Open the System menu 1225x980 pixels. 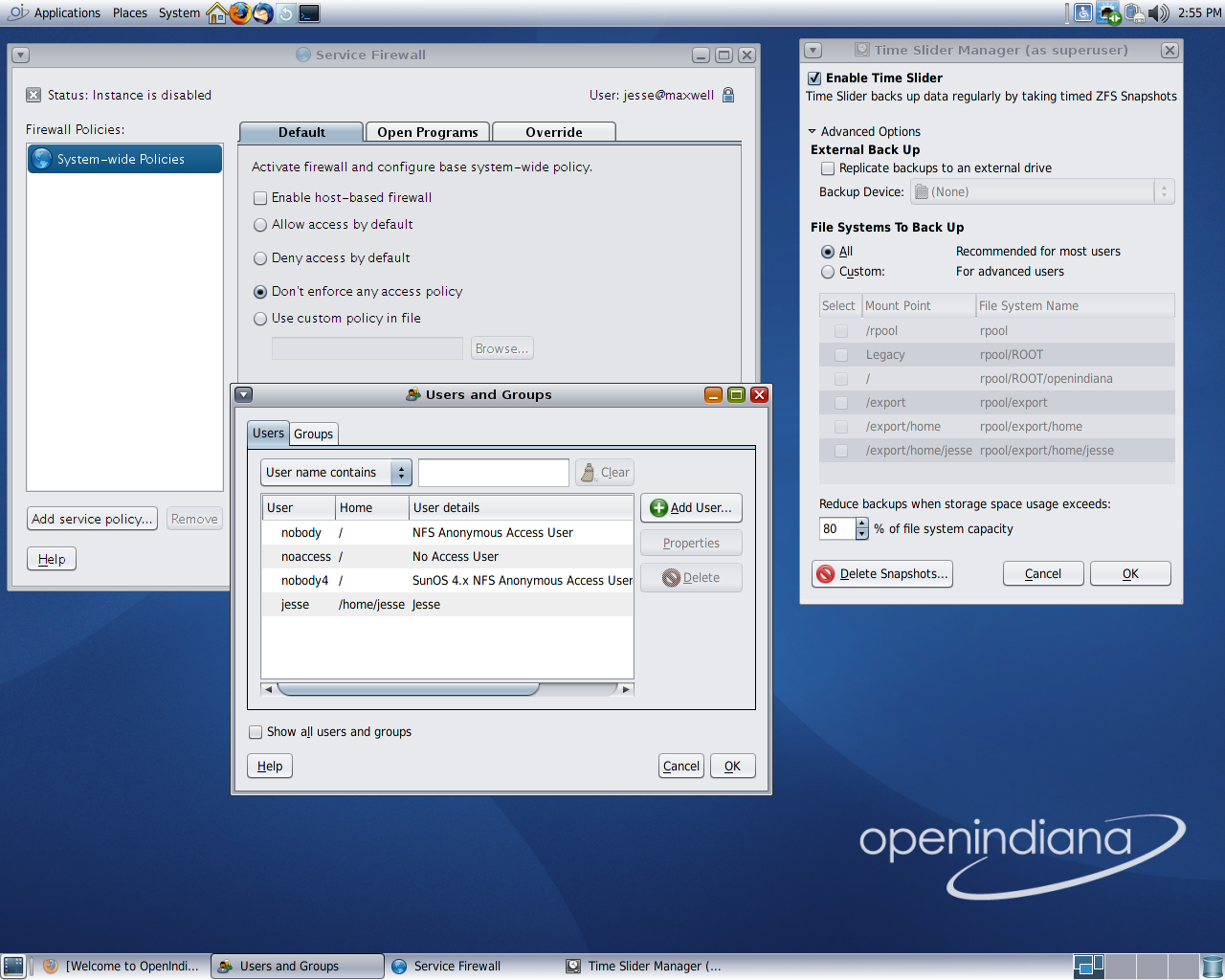180,13
